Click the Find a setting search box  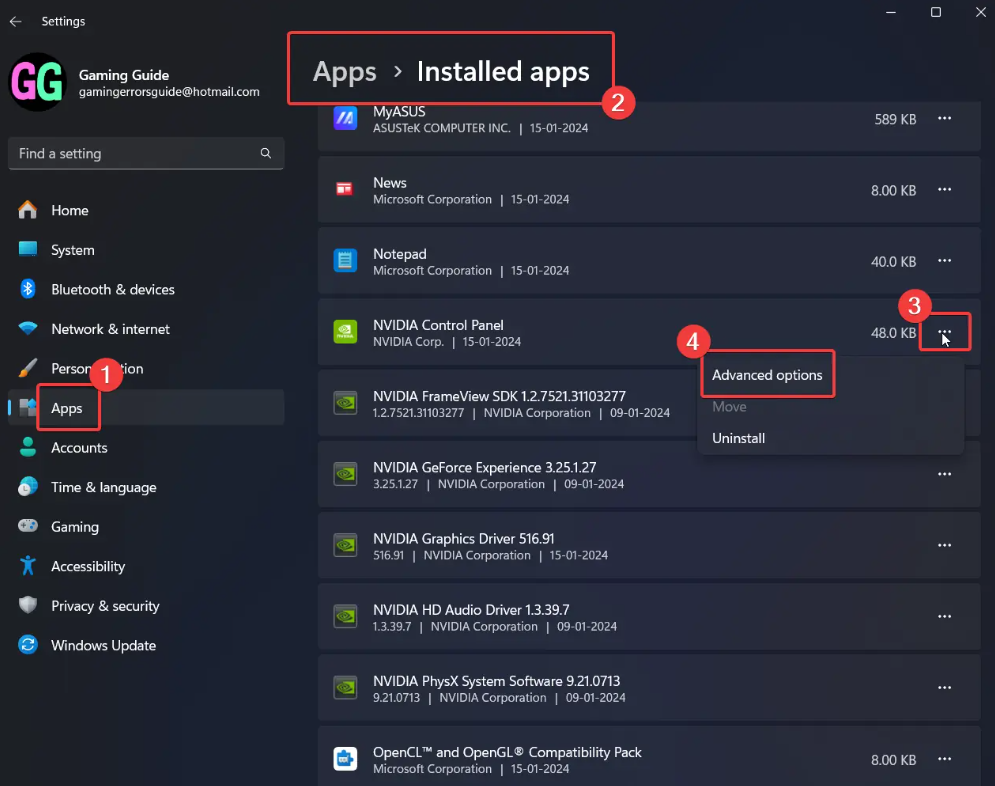146,154
